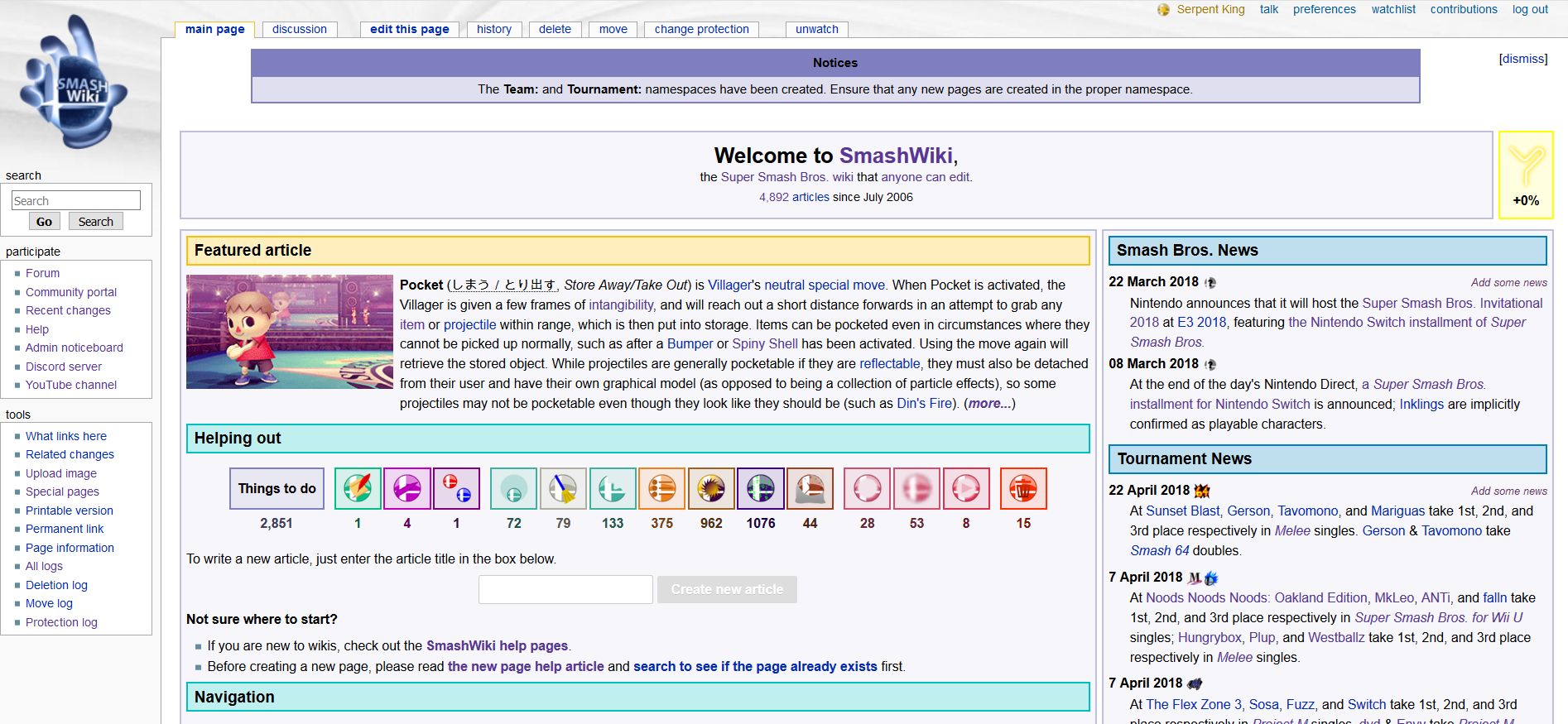This screenshot has height=724, width=1568.
Task: Open the sunburst icon showing 962
Action: point(711,488)
